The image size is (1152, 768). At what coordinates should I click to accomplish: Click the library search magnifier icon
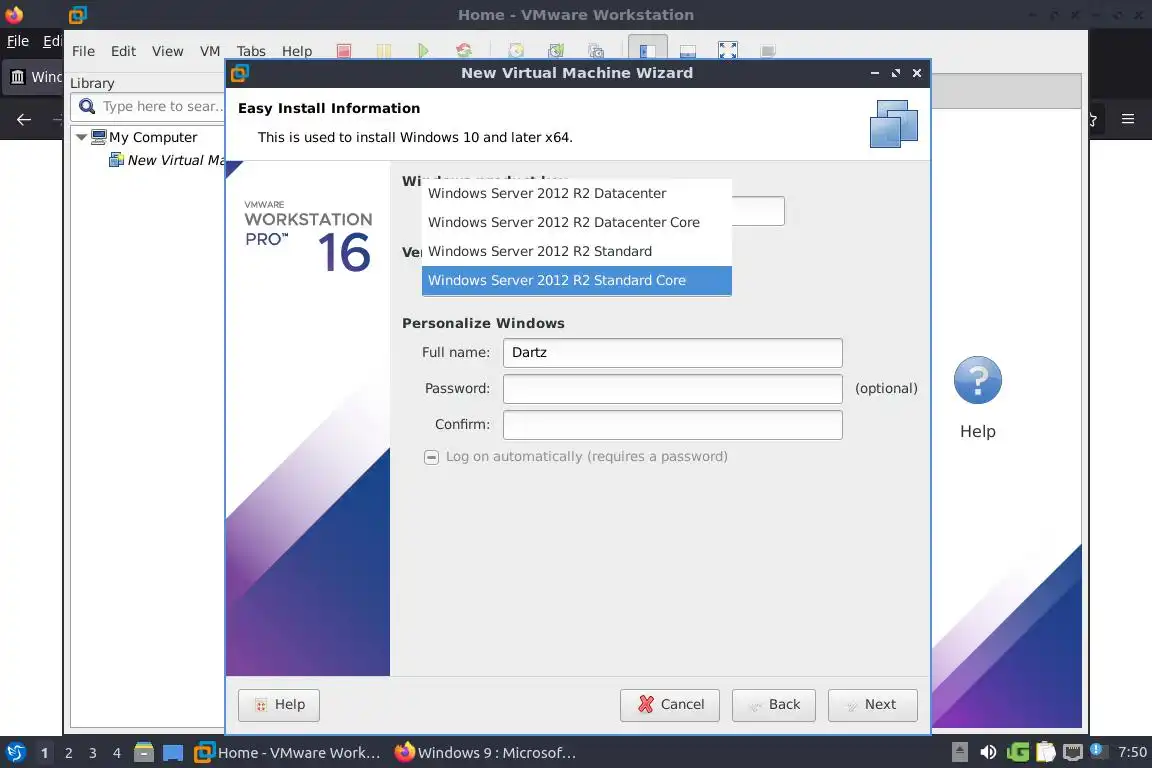(x=87, y=107)
